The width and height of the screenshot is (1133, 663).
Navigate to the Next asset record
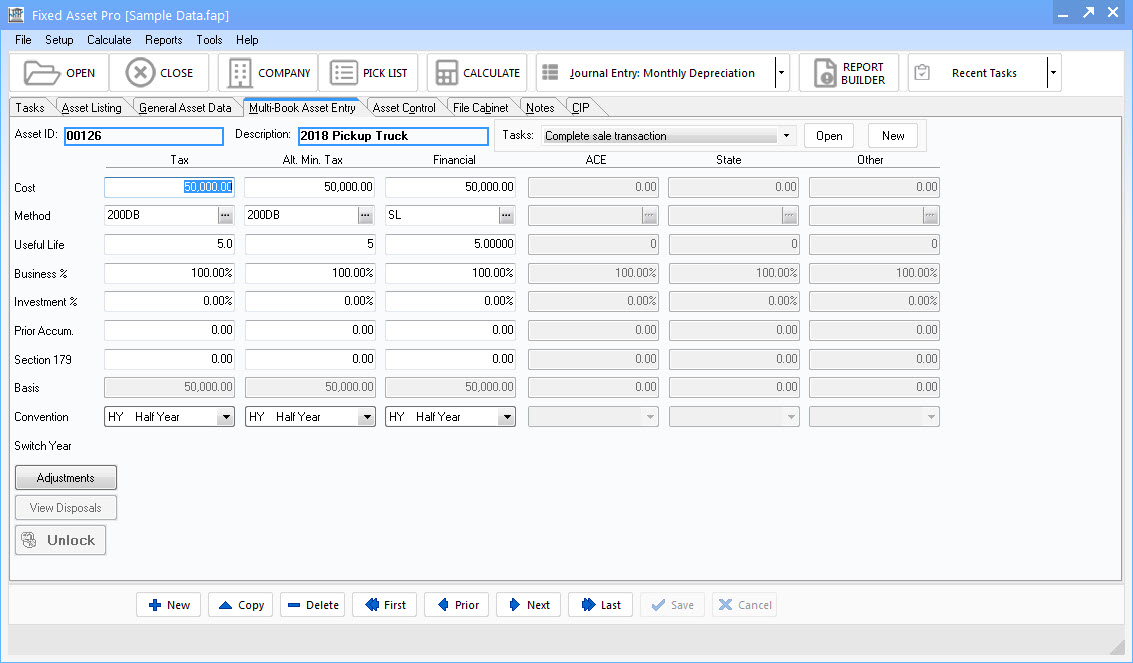pos(528,605)
